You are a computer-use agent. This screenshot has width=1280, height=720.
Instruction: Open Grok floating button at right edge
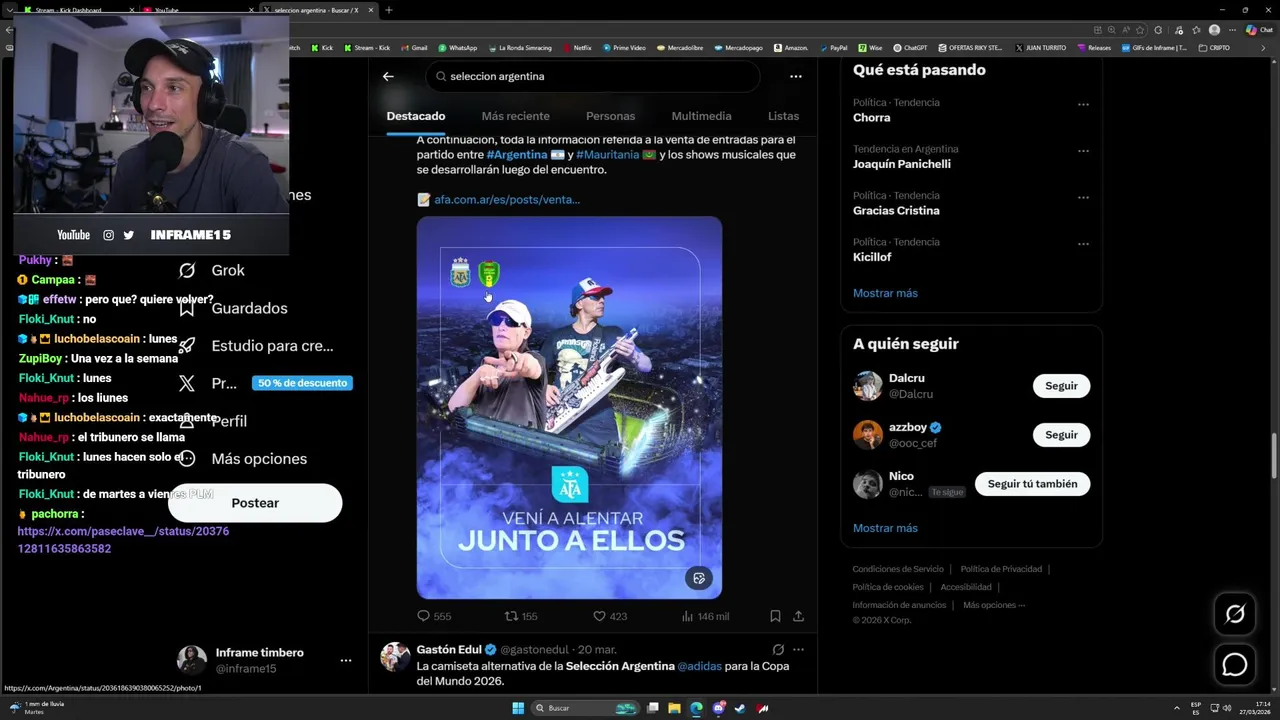pos(1235,614)
